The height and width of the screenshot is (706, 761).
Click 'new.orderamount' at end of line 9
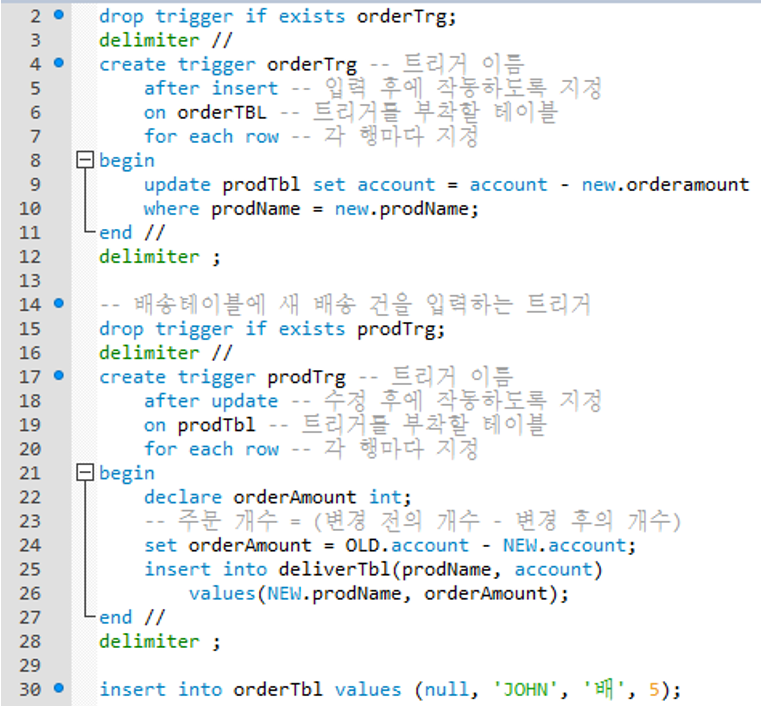pyautogui.click(x=665, y=185)
